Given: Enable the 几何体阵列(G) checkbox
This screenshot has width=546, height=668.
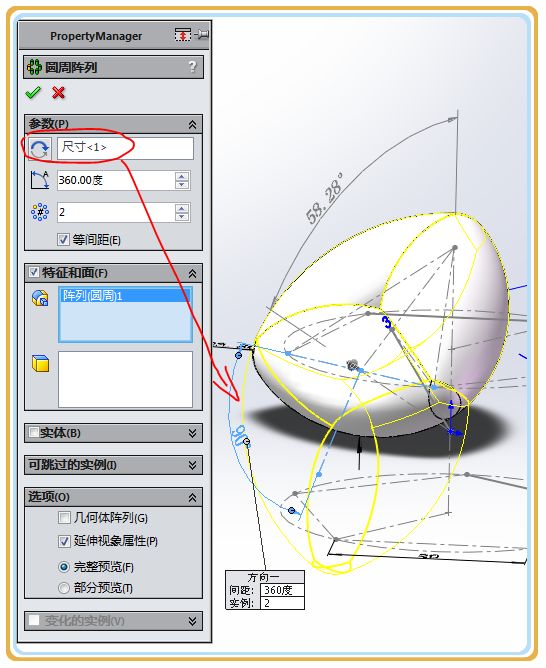Looking at the screenshot, I should click(x=64, y=518).
